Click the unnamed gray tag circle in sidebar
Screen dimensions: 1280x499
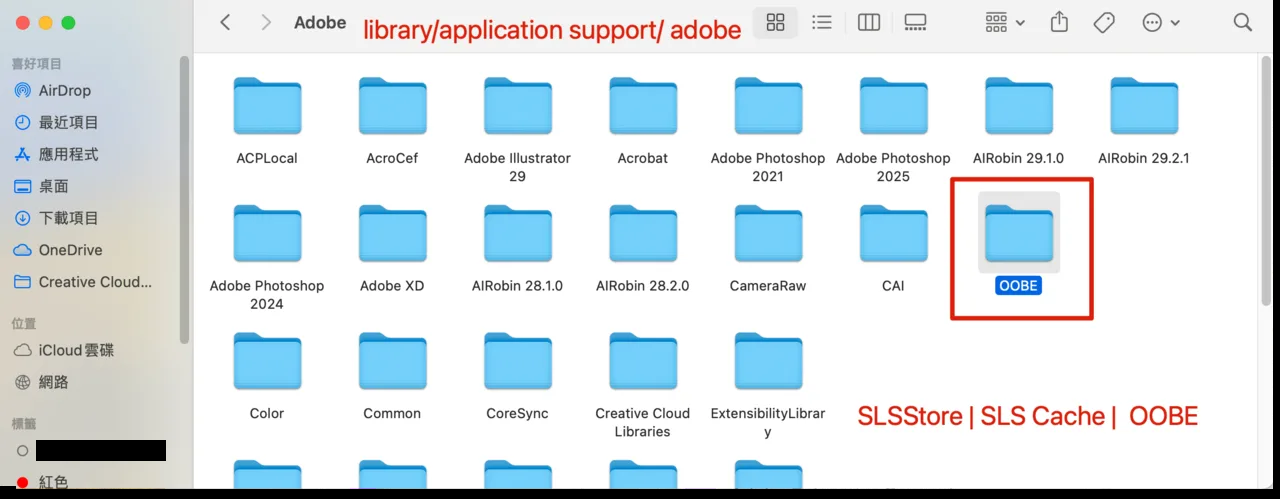(22, 451)
